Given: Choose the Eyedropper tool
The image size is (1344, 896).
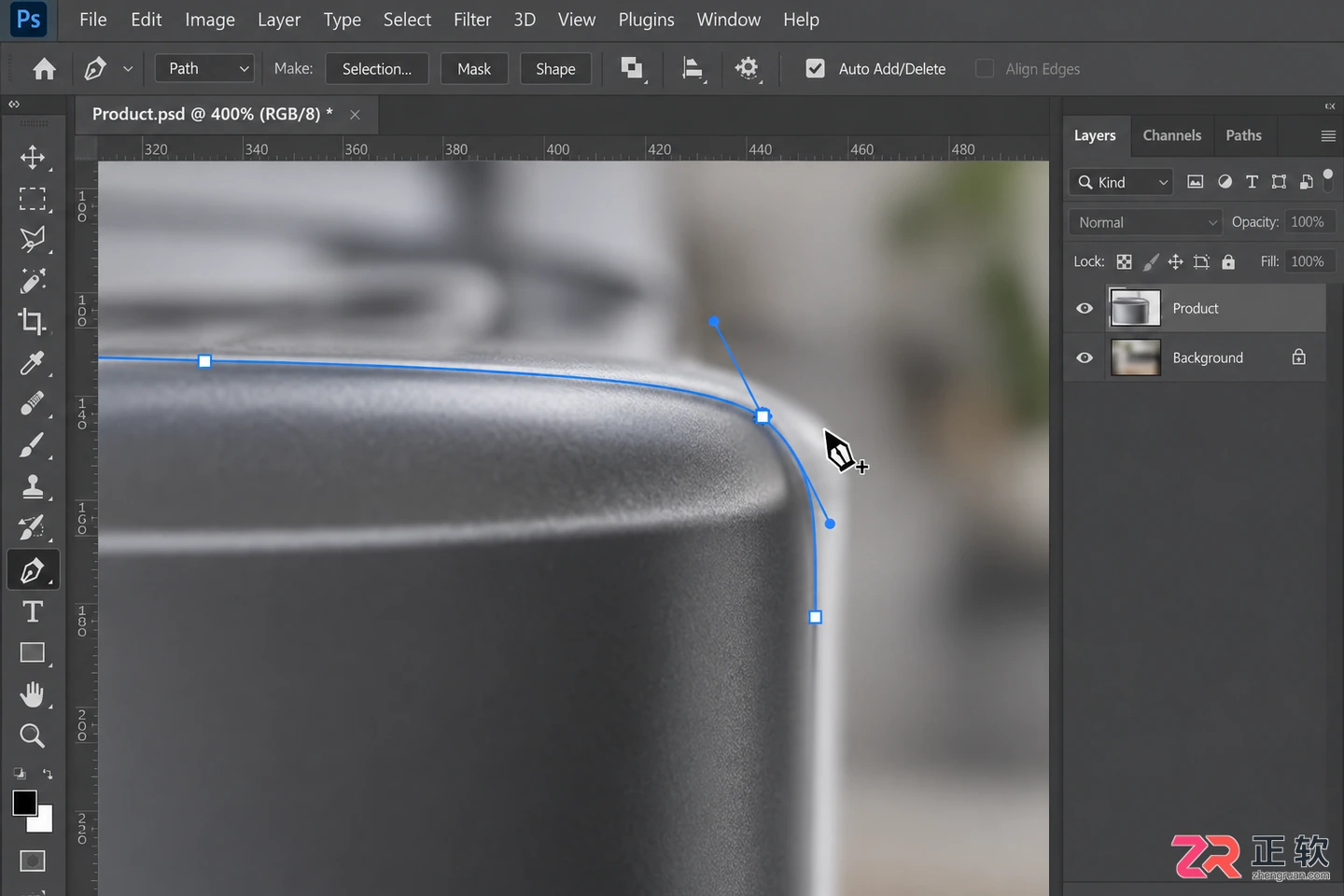Looking at the screenshot, I should click(33, 363).
